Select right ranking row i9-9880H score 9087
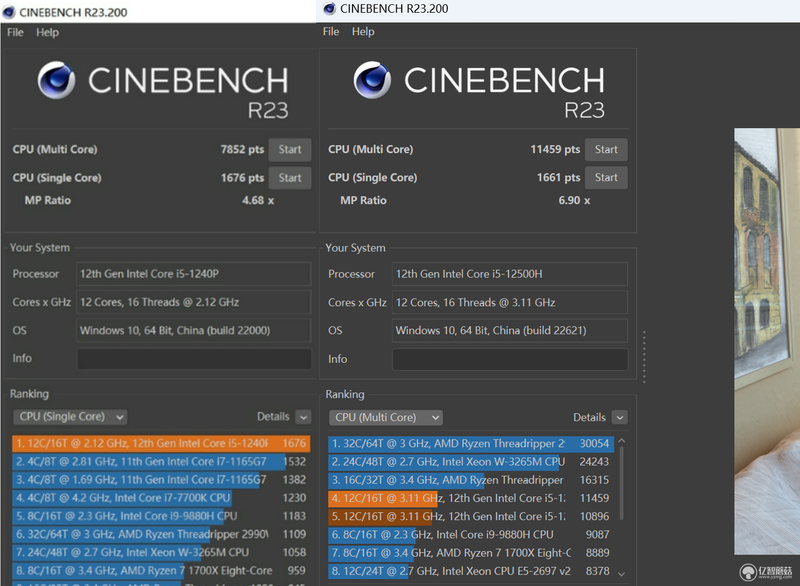This screenshot has height=586, width=800. click(471, 534)
